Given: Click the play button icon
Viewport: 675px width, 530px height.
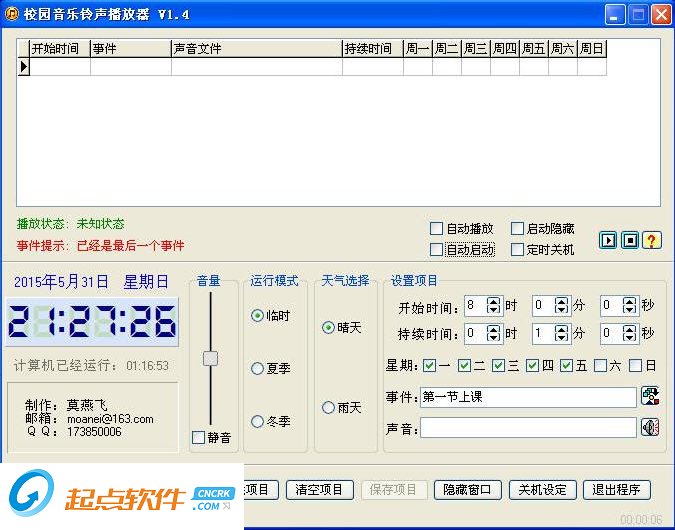Looking at the screenshot, I should coord(608,240).
